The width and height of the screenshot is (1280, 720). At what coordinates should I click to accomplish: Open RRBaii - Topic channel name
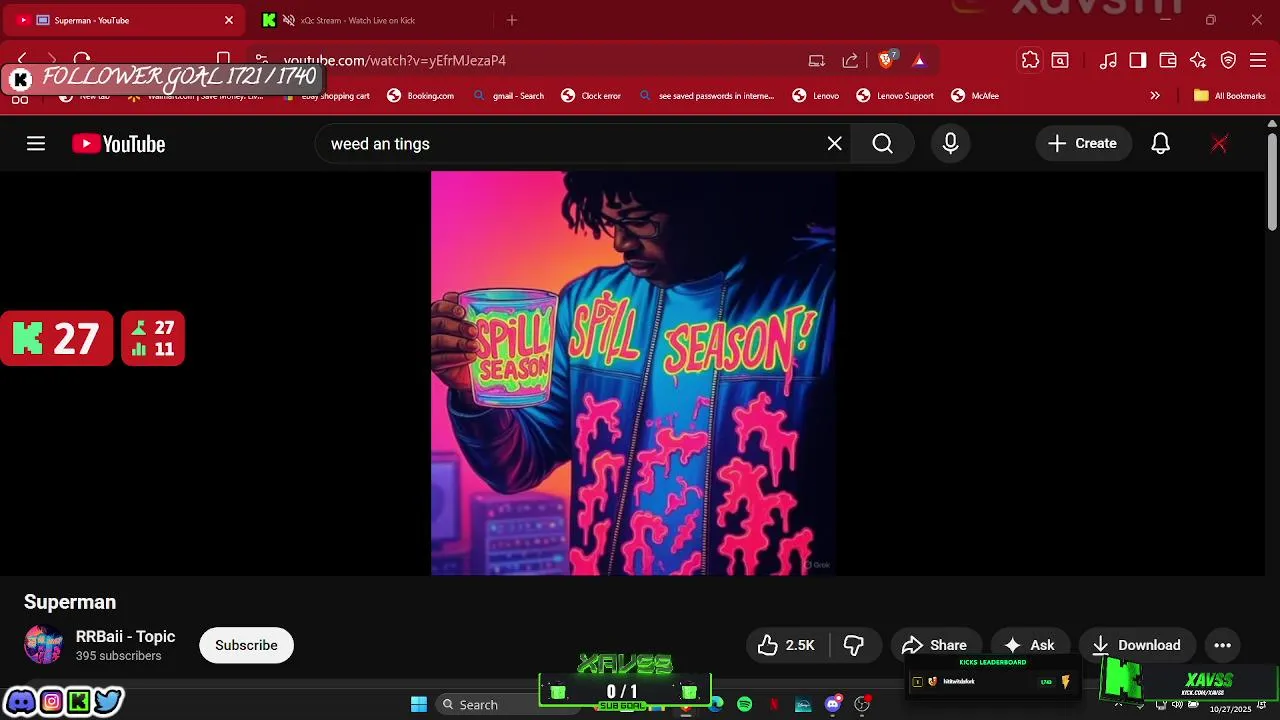[125, 636]
